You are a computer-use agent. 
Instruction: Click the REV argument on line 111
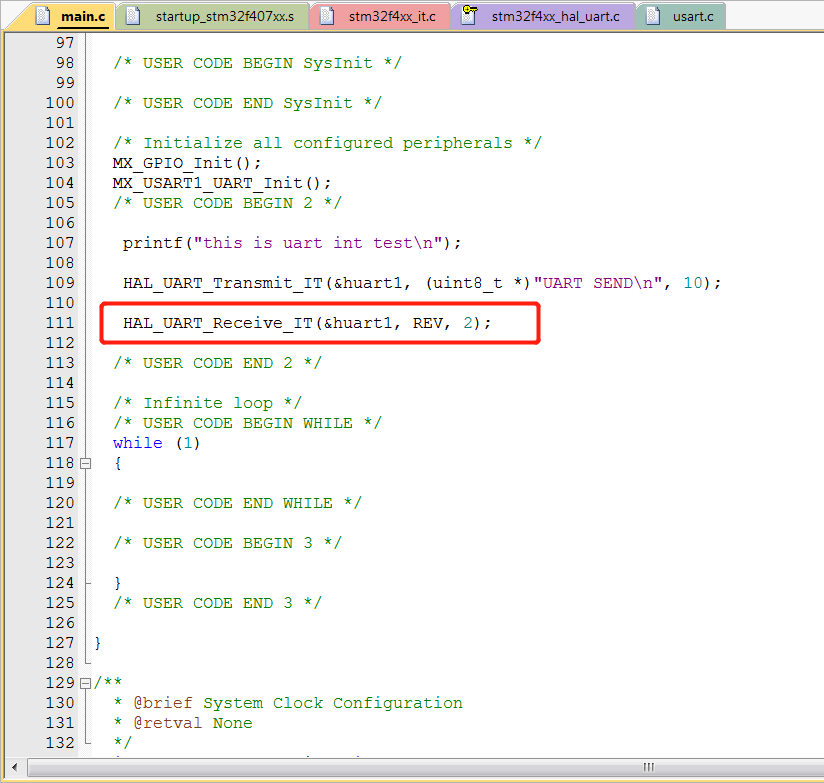[x=427, y=323]
